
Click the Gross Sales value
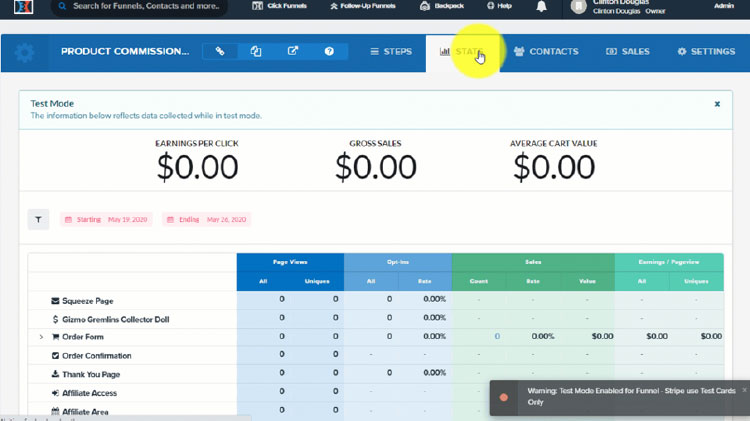tap(375, 167)
